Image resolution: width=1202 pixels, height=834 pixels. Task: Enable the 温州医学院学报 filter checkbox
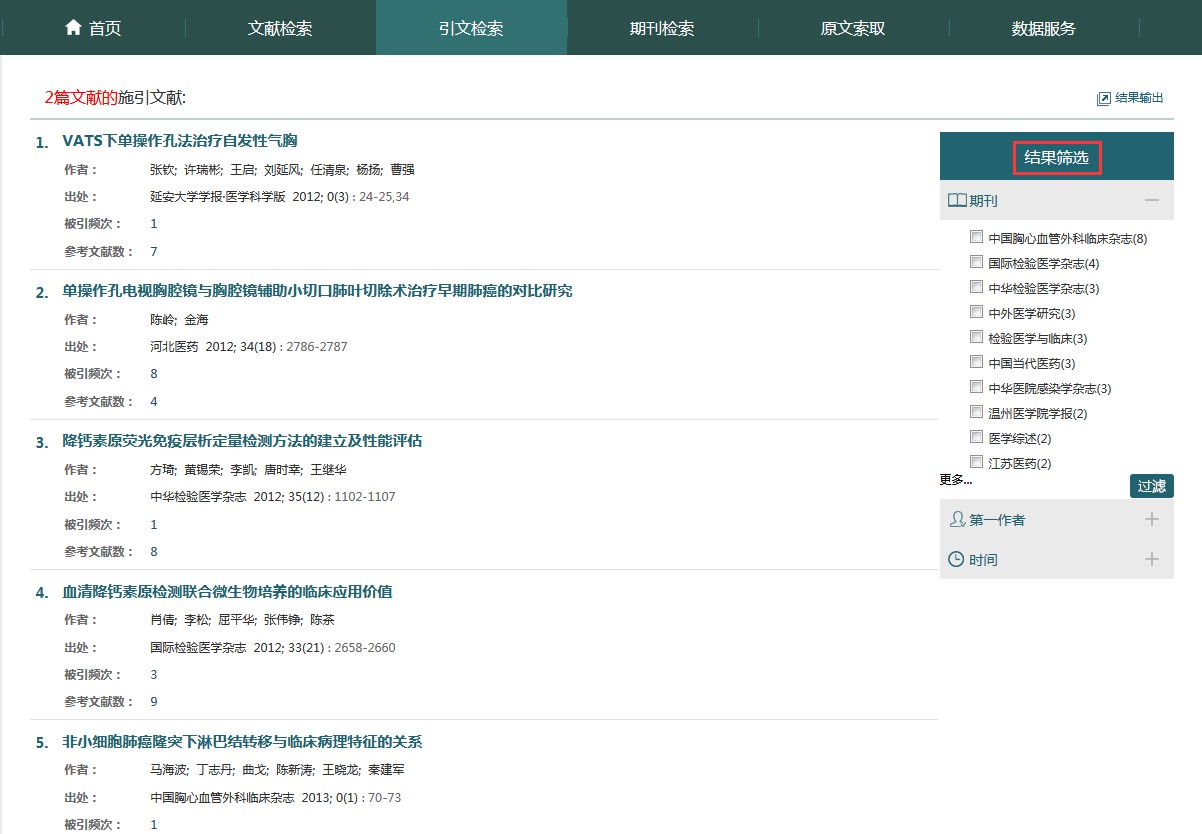coord(976,412)
